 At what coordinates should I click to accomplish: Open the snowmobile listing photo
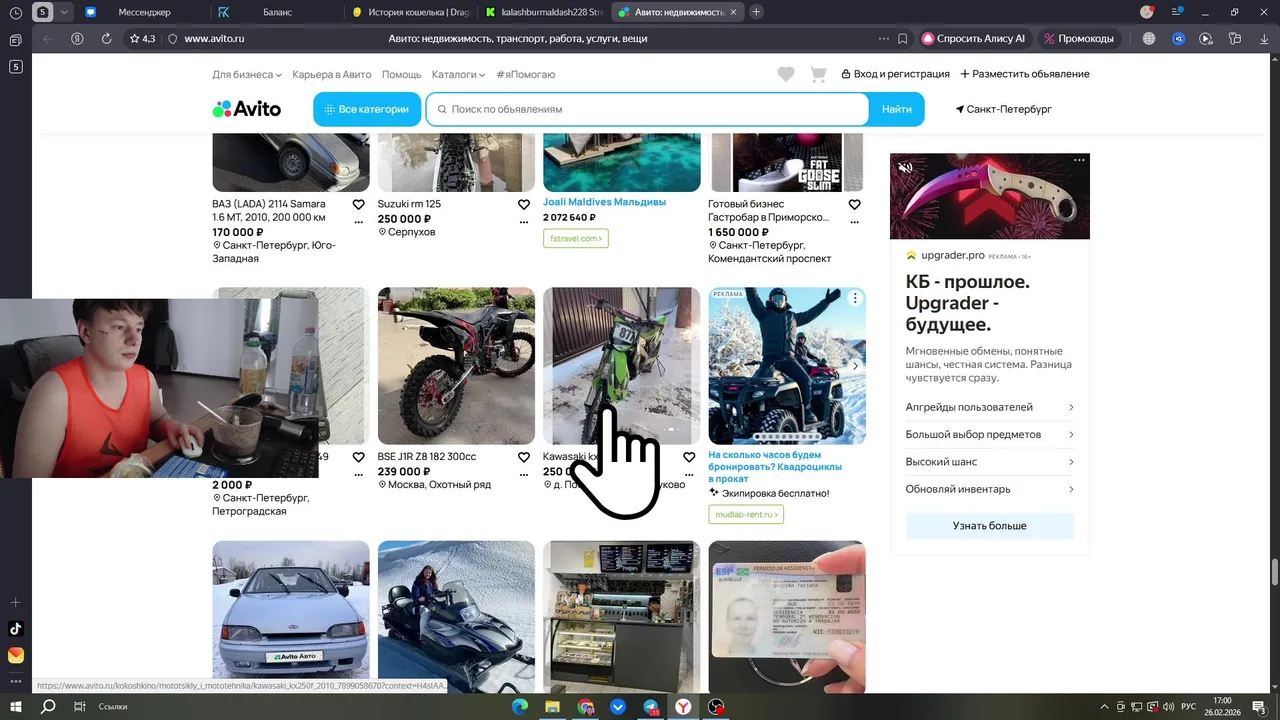[x=456, y=616]
